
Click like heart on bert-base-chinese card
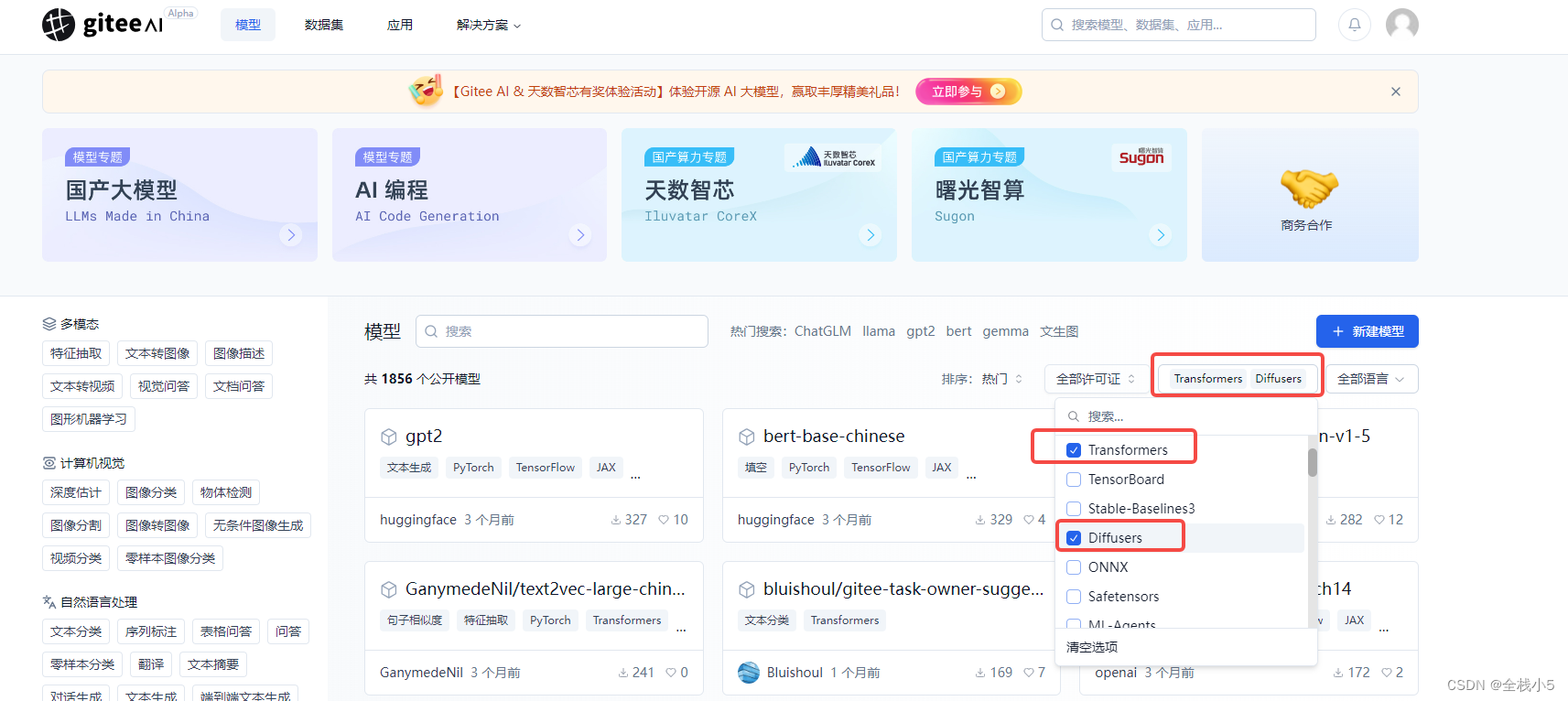[x=1028, y=520]
